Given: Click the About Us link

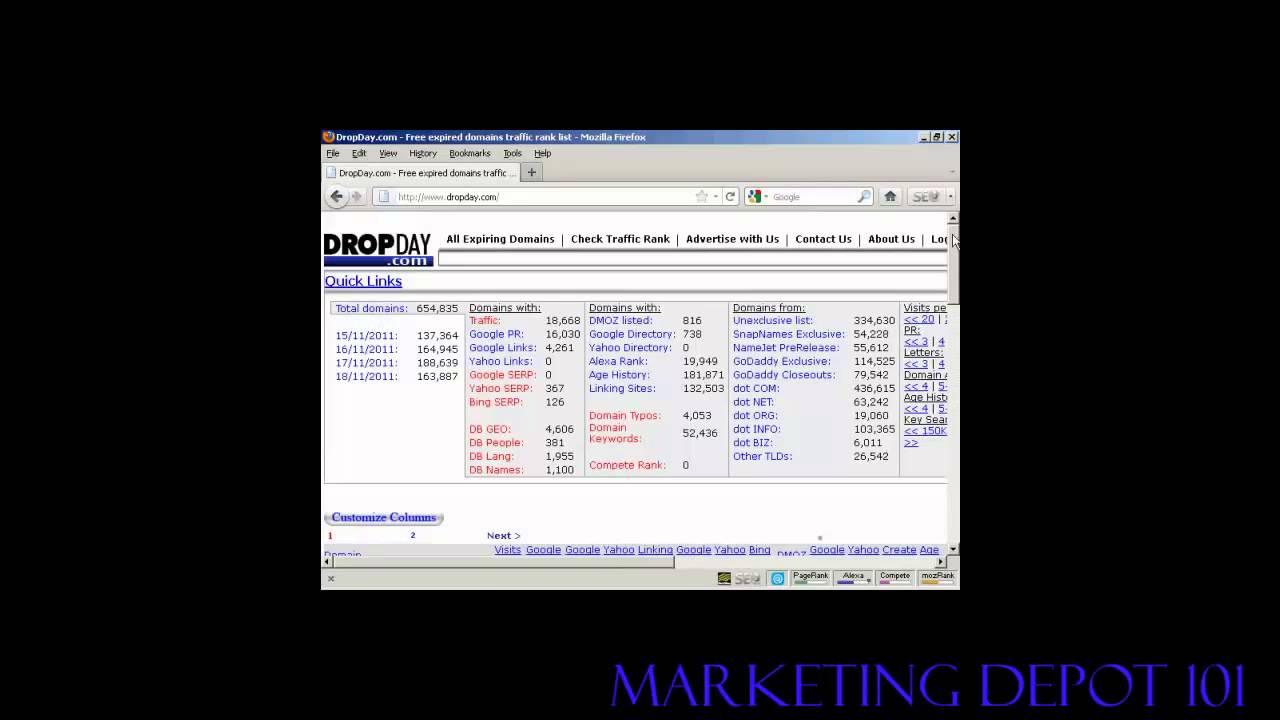Looking at the screenshot, I should 891,239.
